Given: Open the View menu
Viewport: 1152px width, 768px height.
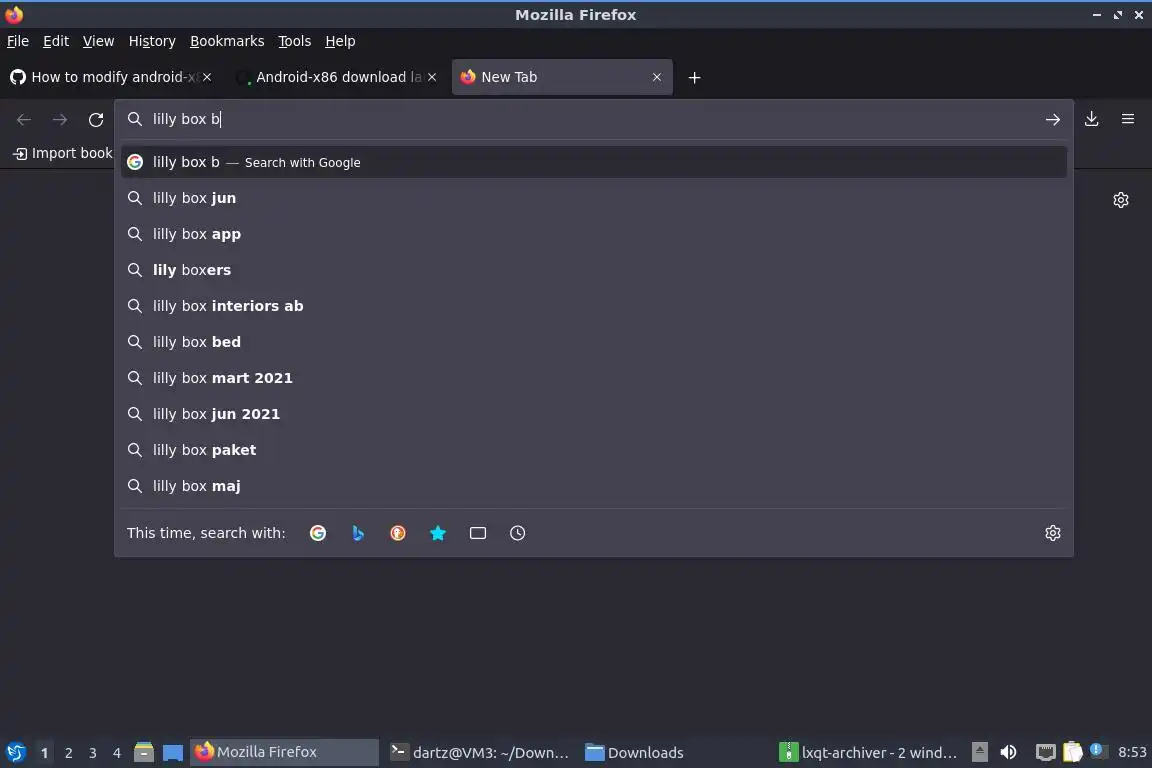Looking at the screenshot, I should 98,41.
